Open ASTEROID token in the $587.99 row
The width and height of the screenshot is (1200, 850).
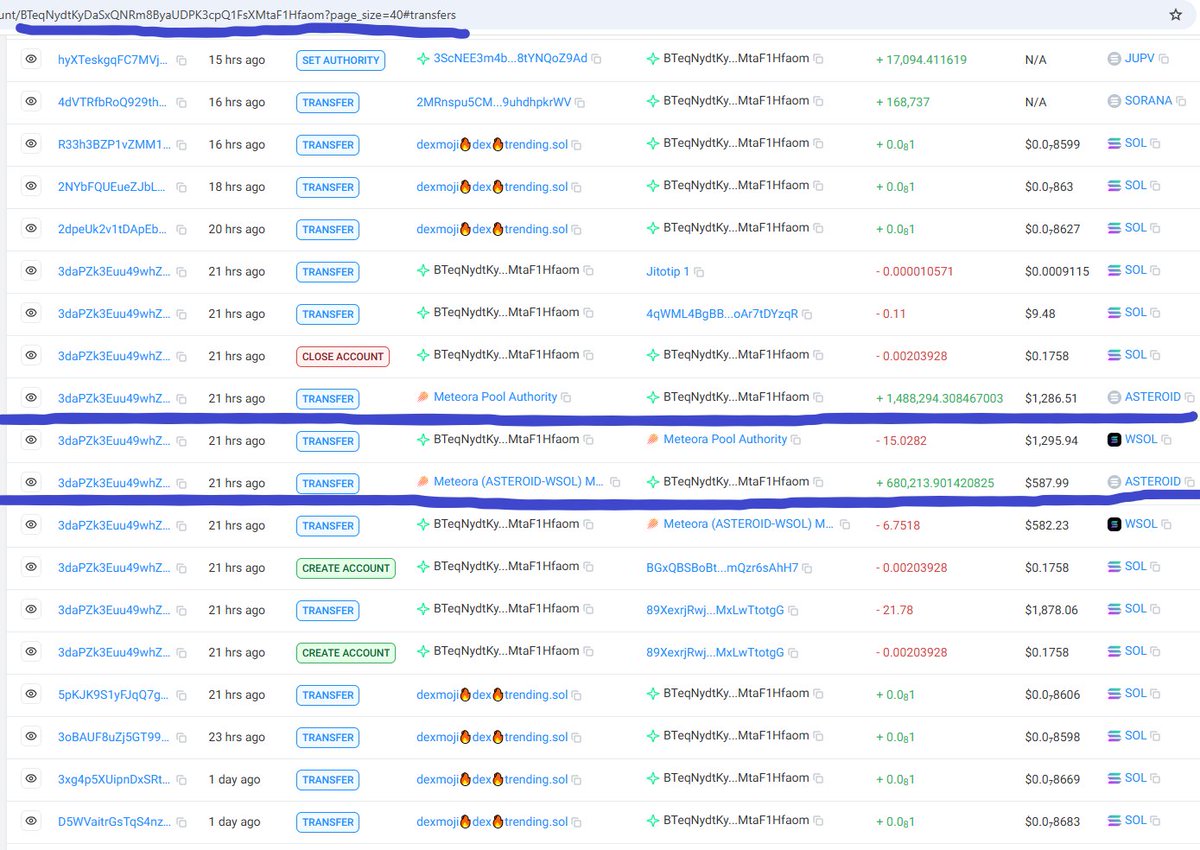pyautogui.click(x=1153, y=482)
